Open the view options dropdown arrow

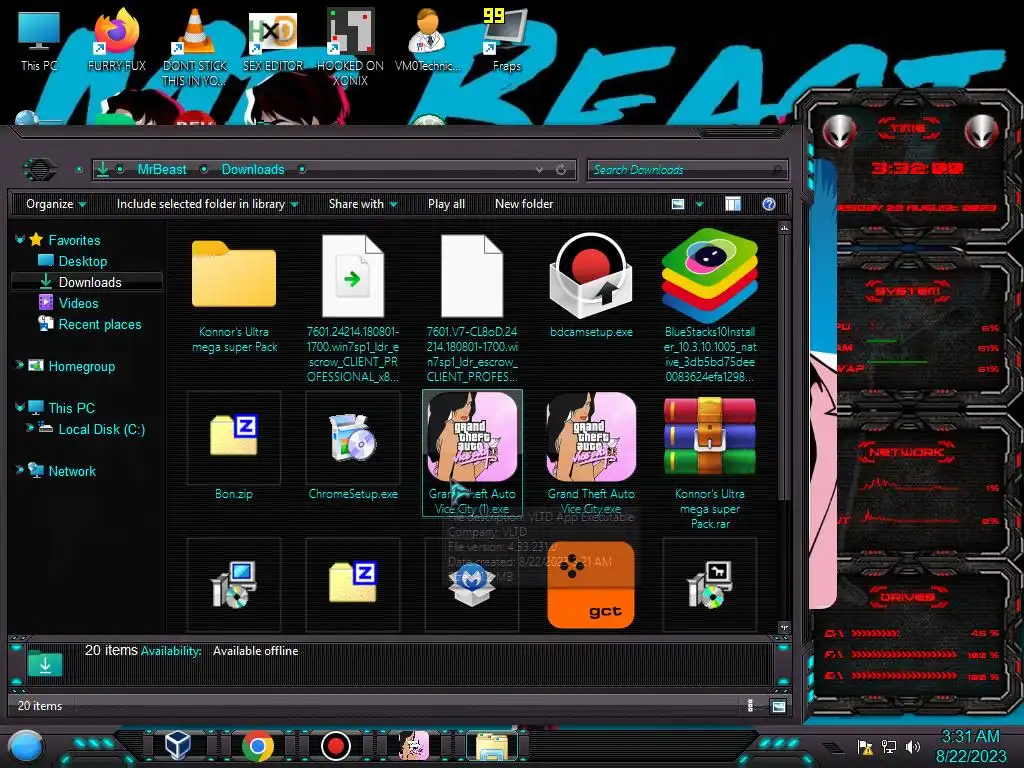click(x=699, y=204)
